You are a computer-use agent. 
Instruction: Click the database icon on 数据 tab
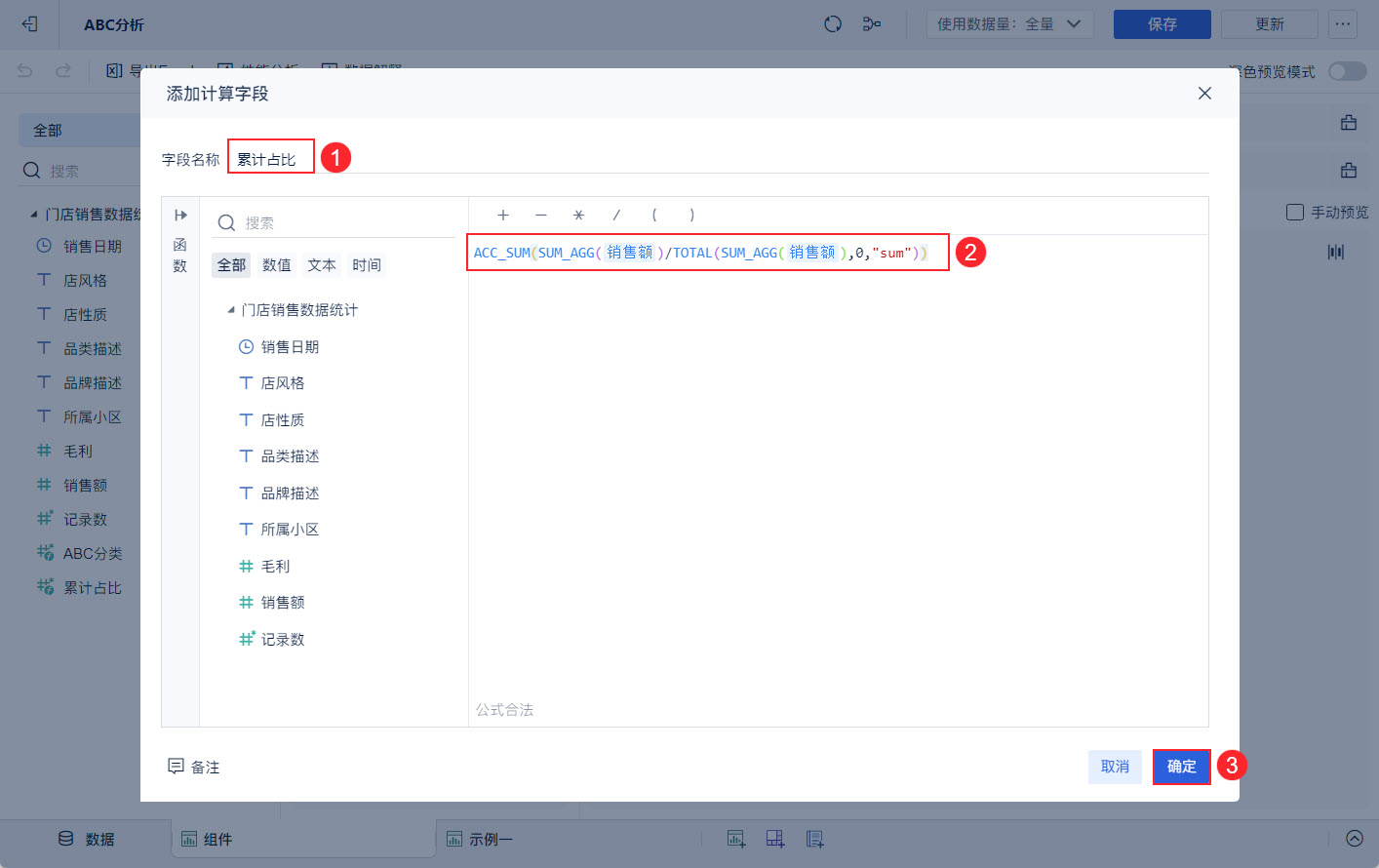[x=66, y=839]
